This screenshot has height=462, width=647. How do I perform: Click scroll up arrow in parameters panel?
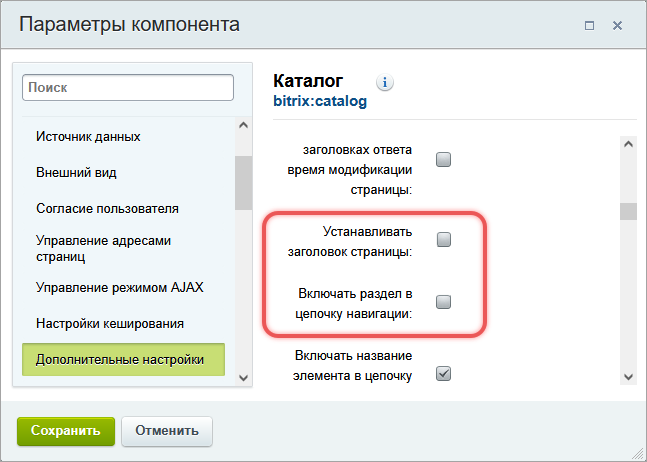[x=628, y=144]
